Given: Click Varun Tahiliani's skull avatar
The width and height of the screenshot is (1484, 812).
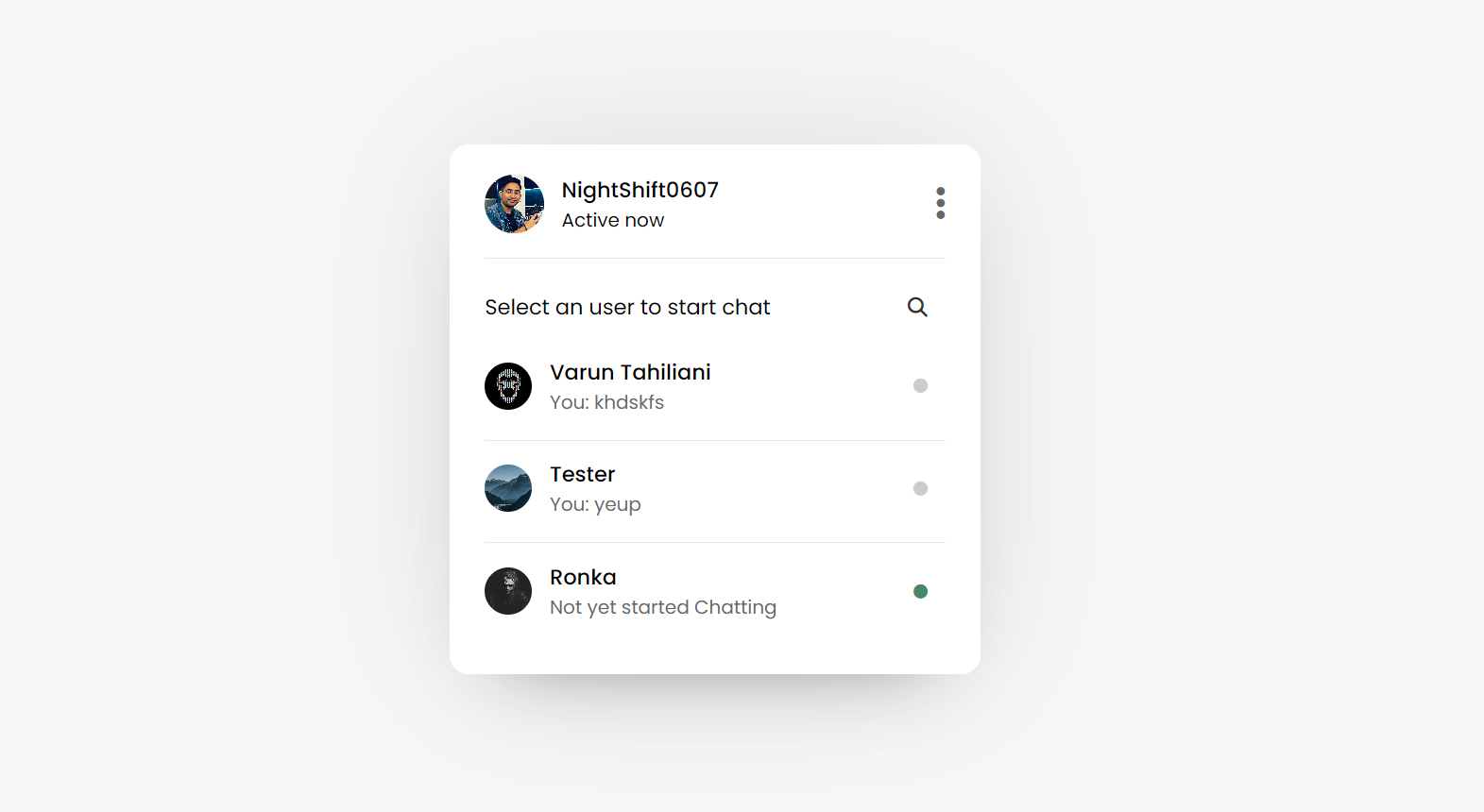Looking at the screenshot, I should [x=508, y=386].
